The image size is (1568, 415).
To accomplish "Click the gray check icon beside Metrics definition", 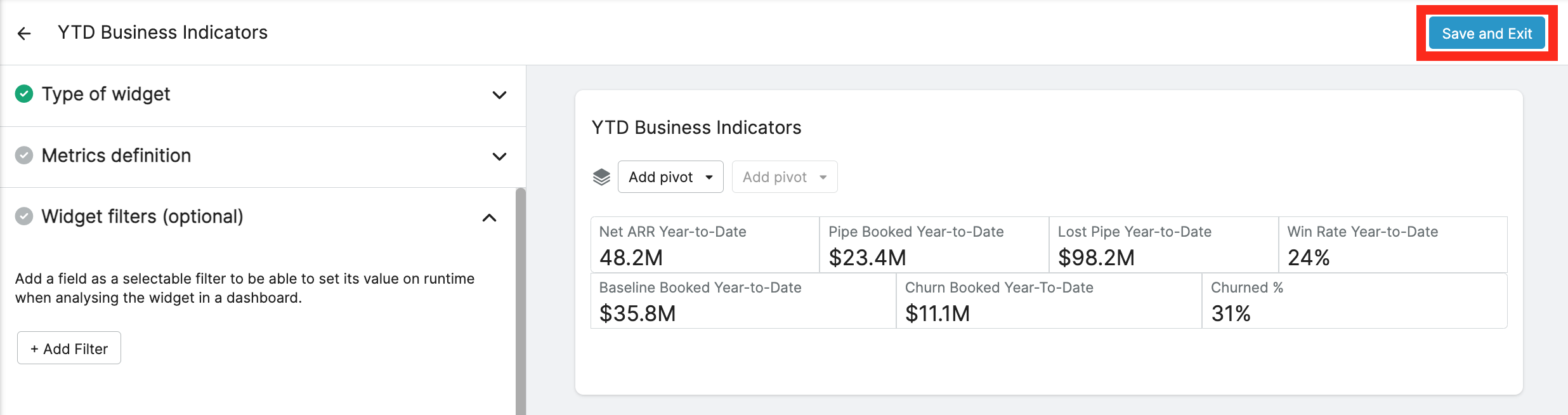I will [24, 155].
